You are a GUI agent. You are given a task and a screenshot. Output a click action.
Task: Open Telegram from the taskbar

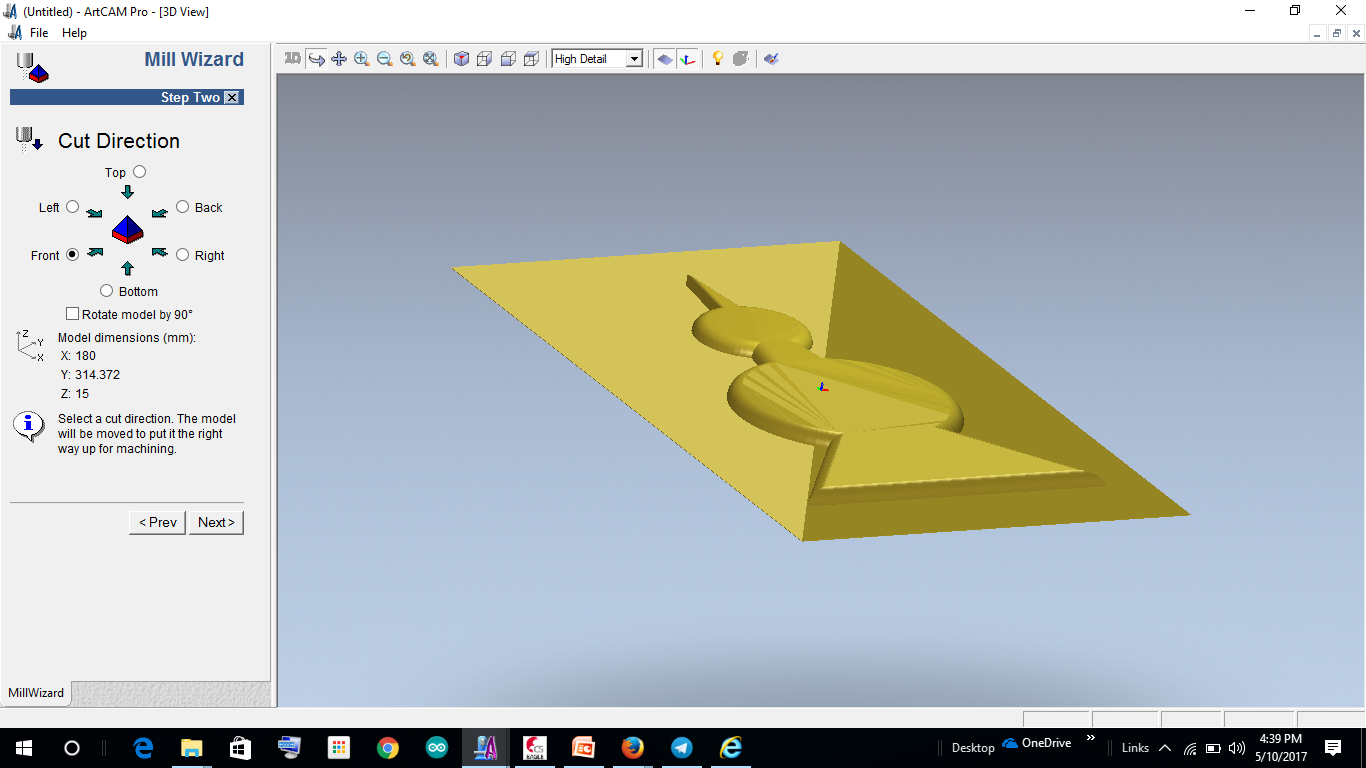click(681, 748)
